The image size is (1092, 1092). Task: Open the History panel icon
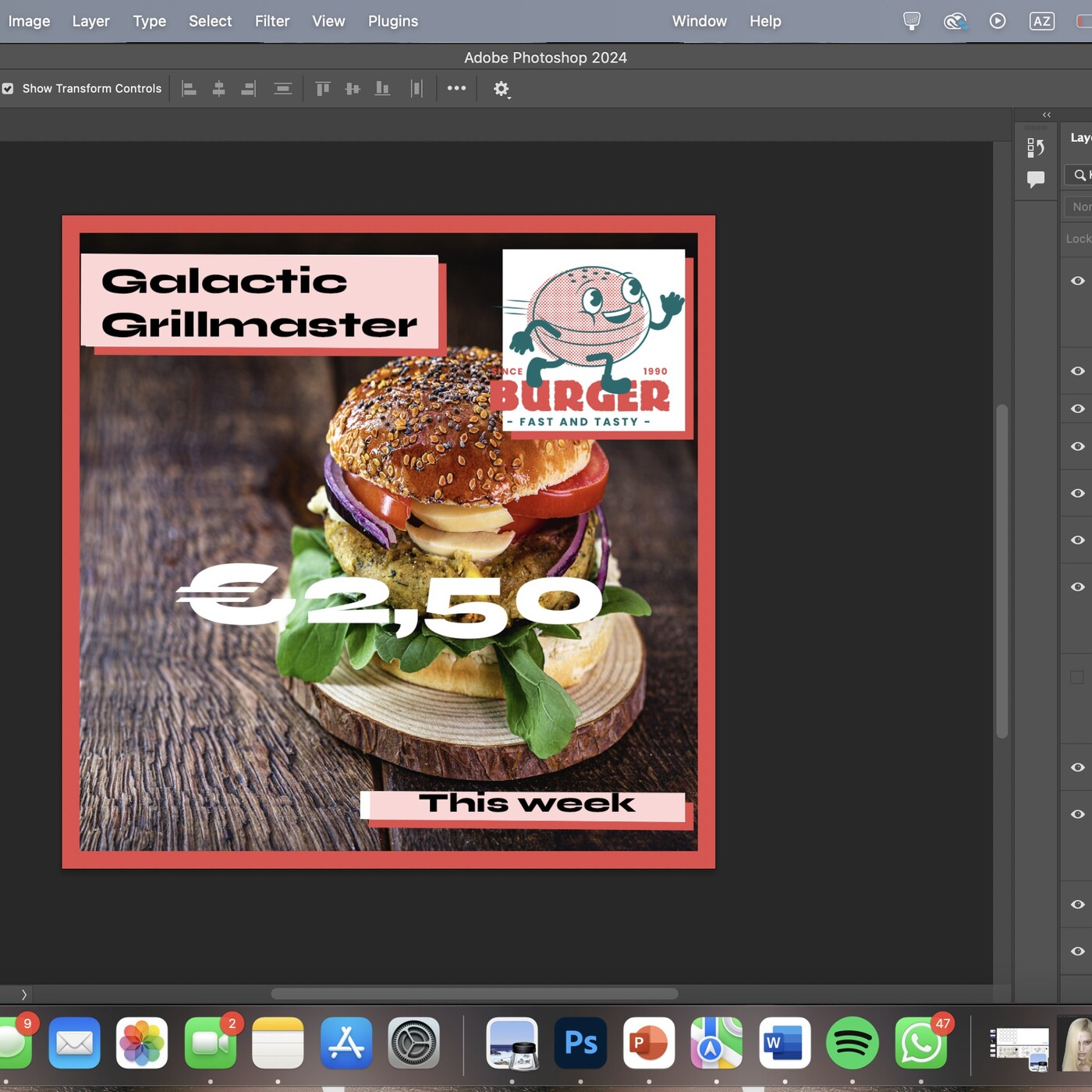click(x=1036, y=147)
